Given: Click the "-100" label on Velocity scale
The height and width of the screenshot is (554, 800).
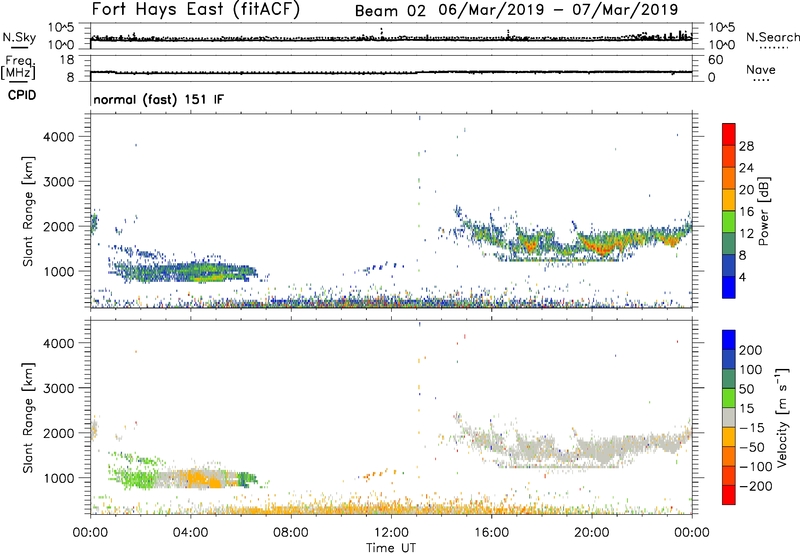Looking at the screenshot, I should click(x=756, y=467).
